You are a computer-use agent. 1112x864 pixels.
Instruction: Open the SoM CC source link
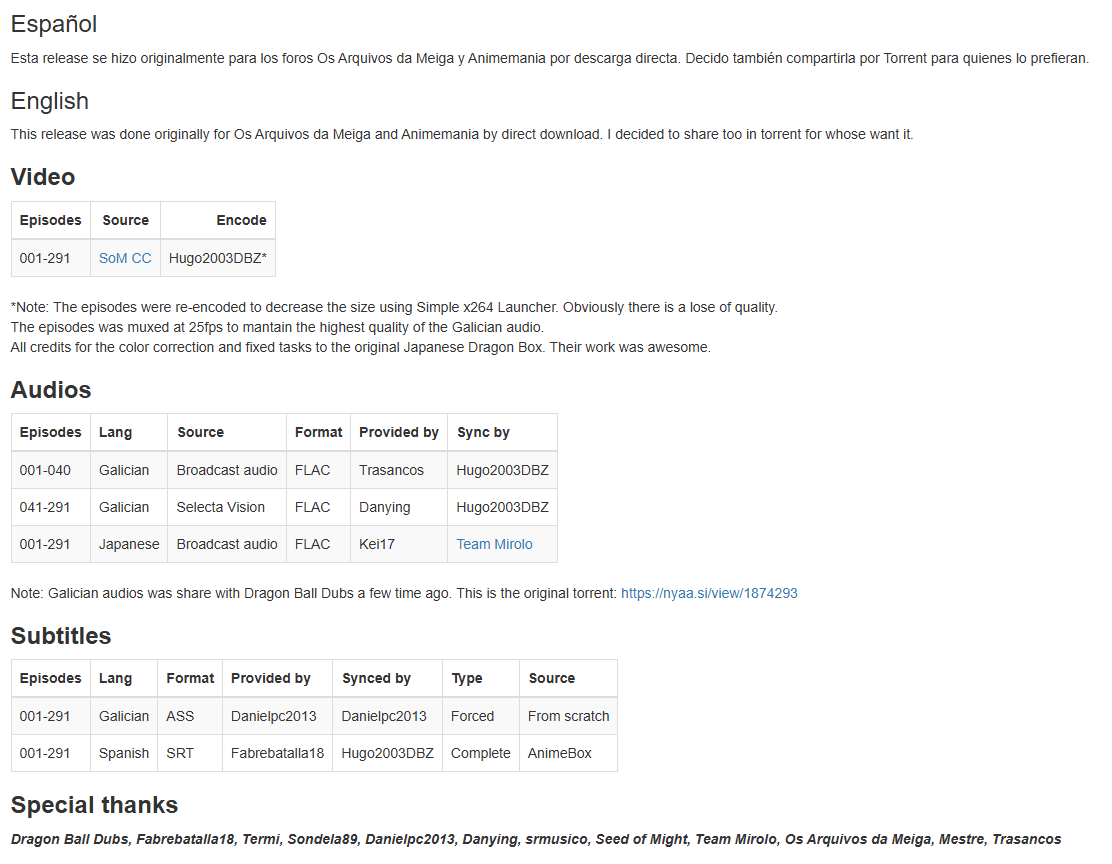(125, 258)
